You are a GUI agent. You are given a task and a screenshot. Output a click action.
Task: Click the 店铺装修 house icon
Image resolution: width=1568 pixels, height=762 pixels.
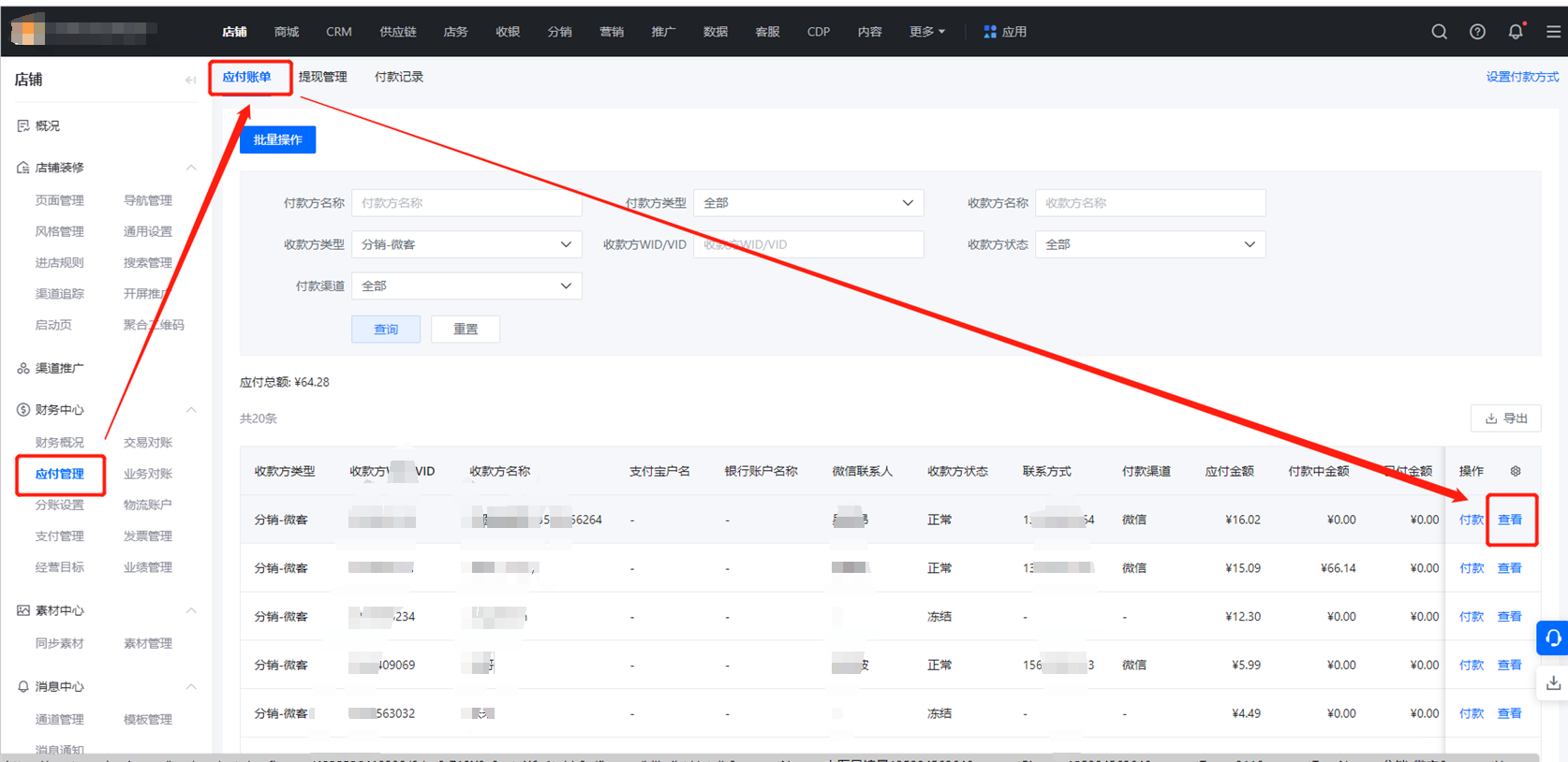click(23, 168)
